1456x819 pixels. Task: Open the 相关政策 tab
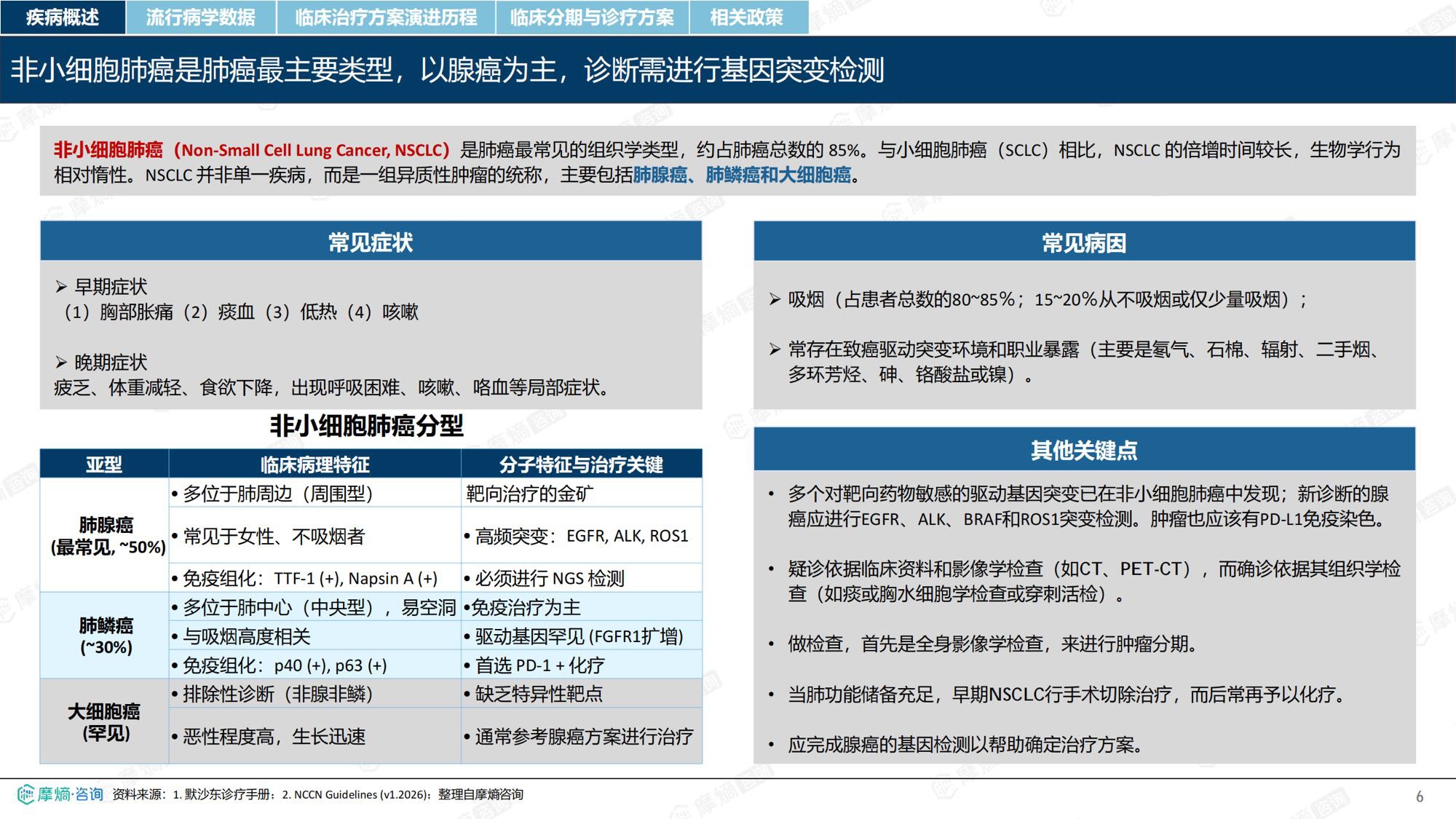click(x=748, y=17)
